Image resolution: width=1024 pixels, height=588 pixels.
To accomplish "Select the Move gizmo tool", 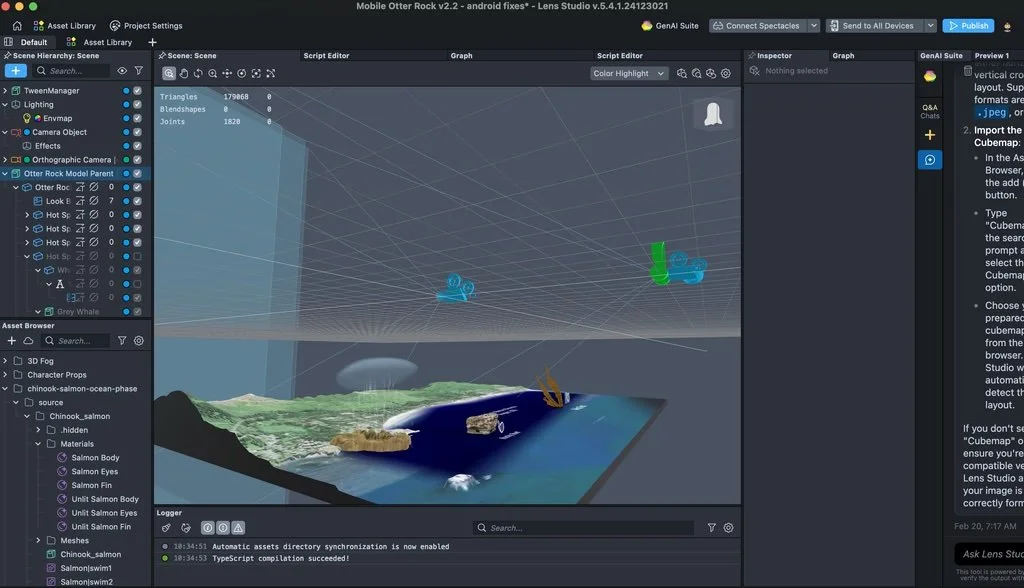I will [227, 73].
